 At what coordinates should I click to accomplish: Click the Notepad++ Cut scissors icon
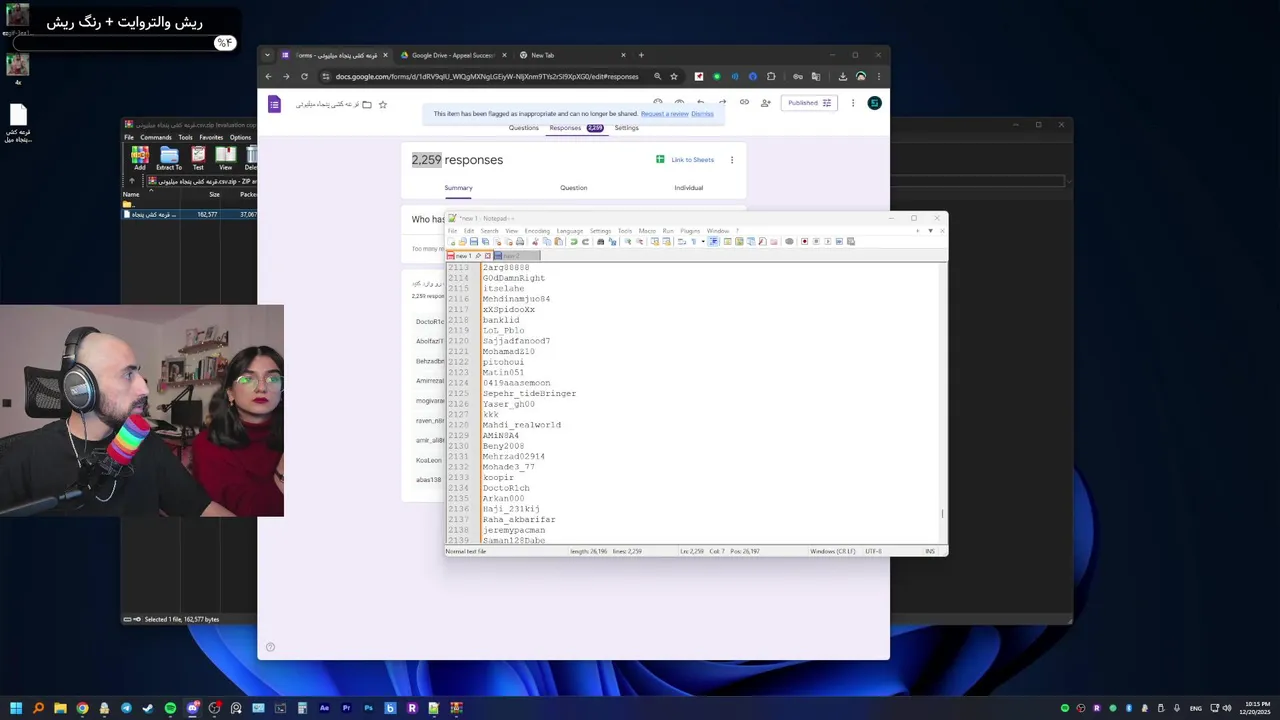535,241
